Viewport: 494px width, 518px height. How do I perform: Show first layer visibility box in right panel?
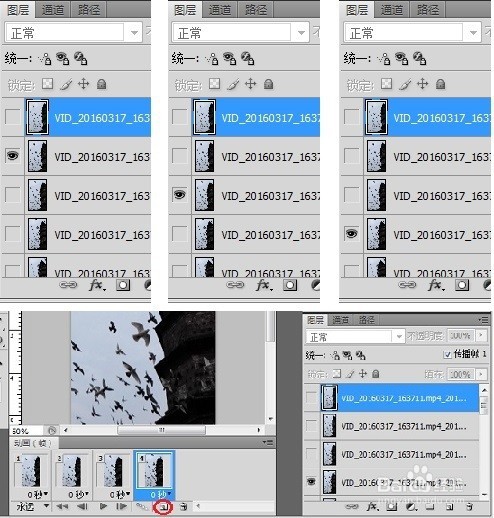coord(352,117)
